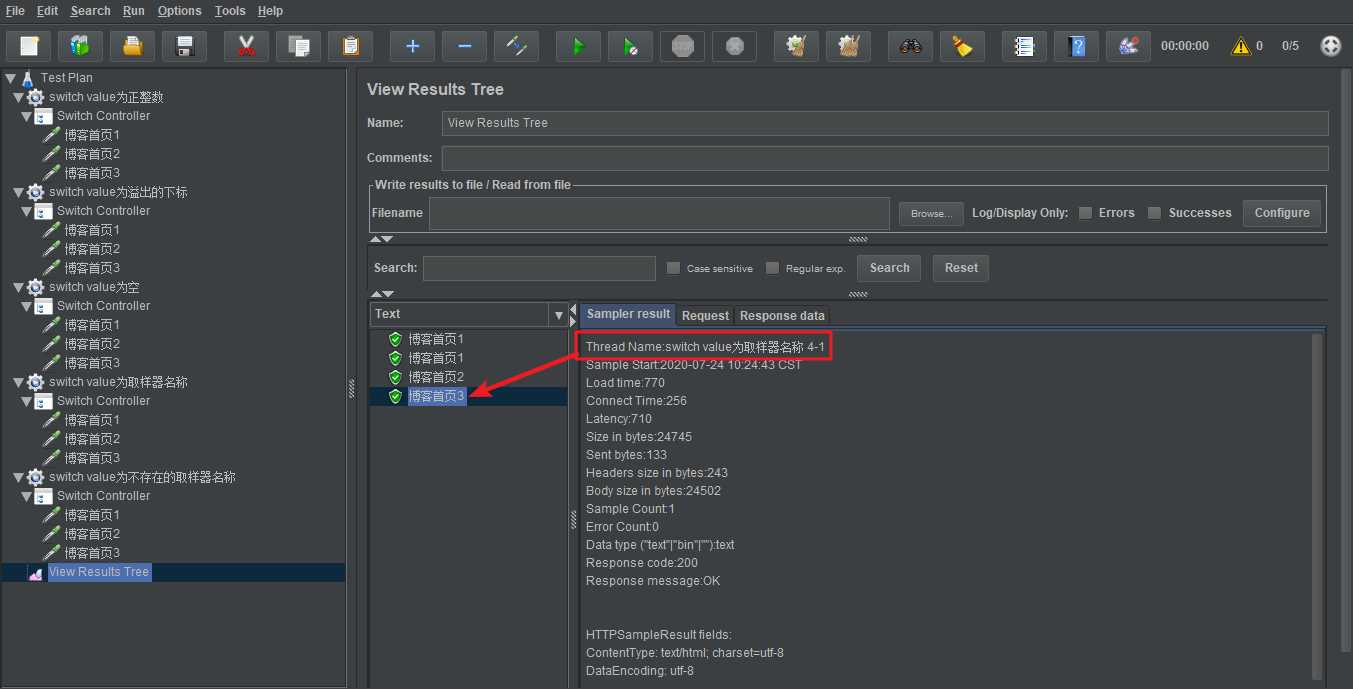Switch to the Request tab
The image size is (1353, 689).
point(705,315)
